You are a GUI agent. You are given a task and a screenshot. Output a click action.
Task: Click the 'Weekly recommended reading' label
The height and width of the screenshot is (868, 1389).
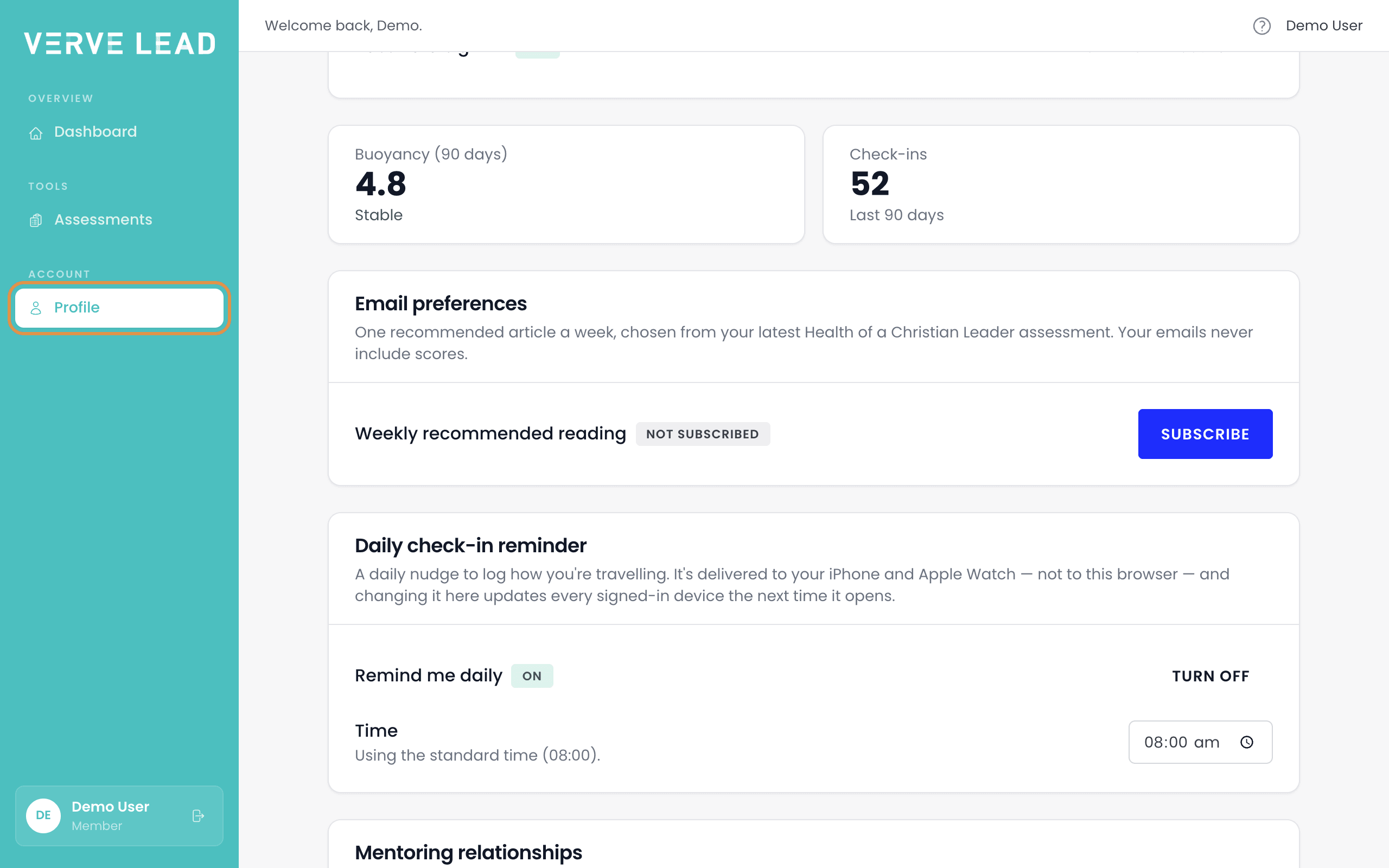tap(490, 433)
